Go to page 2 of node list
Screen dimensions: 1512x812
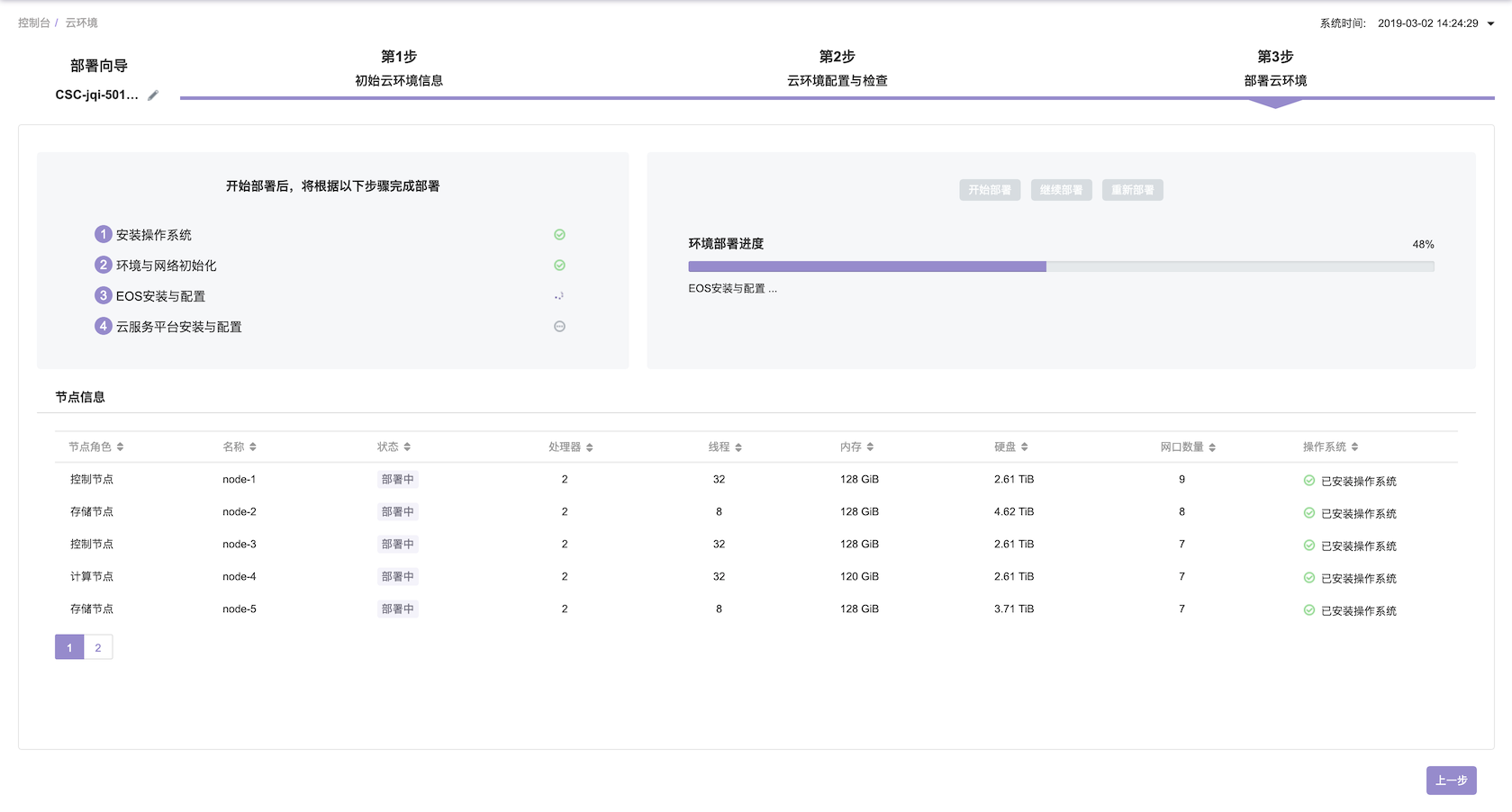(x=98, y=647)
